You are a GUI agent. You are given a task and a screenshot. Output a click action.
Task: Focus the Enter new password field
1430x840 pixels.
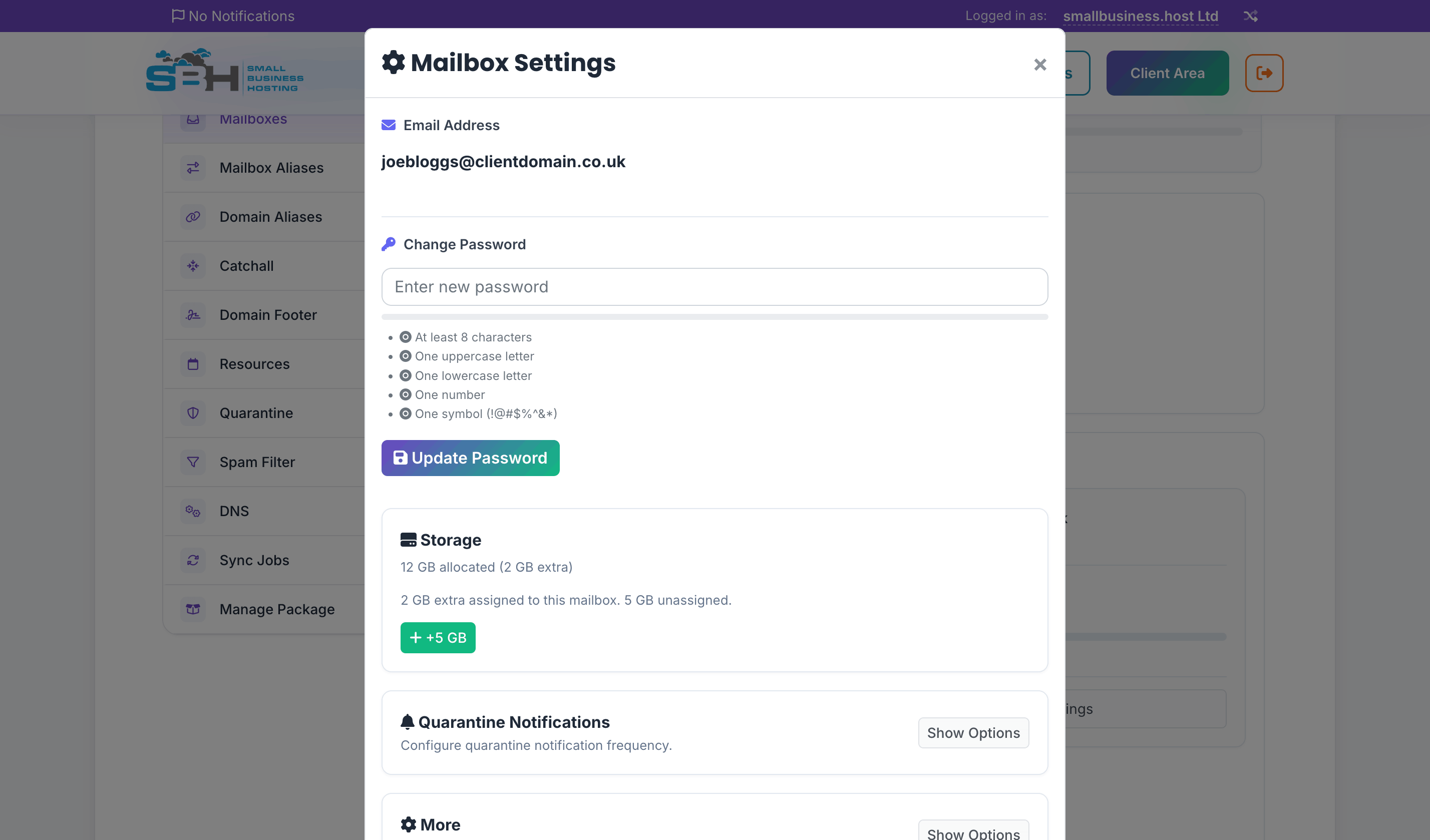(714, 287)
